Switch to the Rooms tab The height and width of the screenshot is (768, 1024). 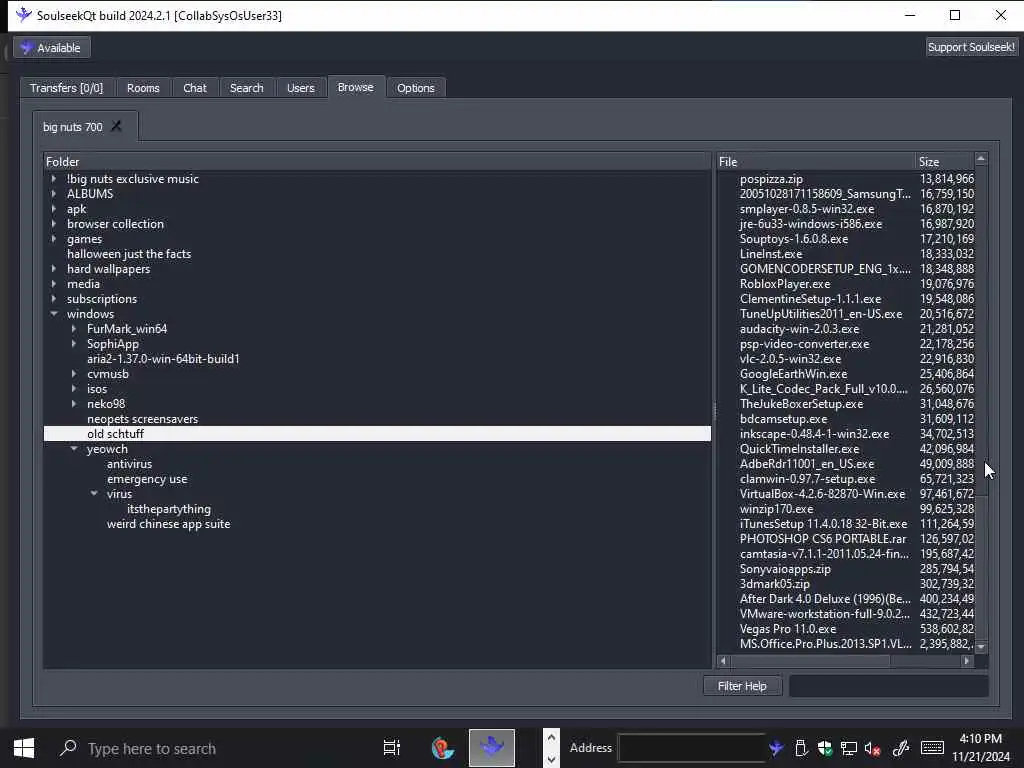tap(143, 88)
